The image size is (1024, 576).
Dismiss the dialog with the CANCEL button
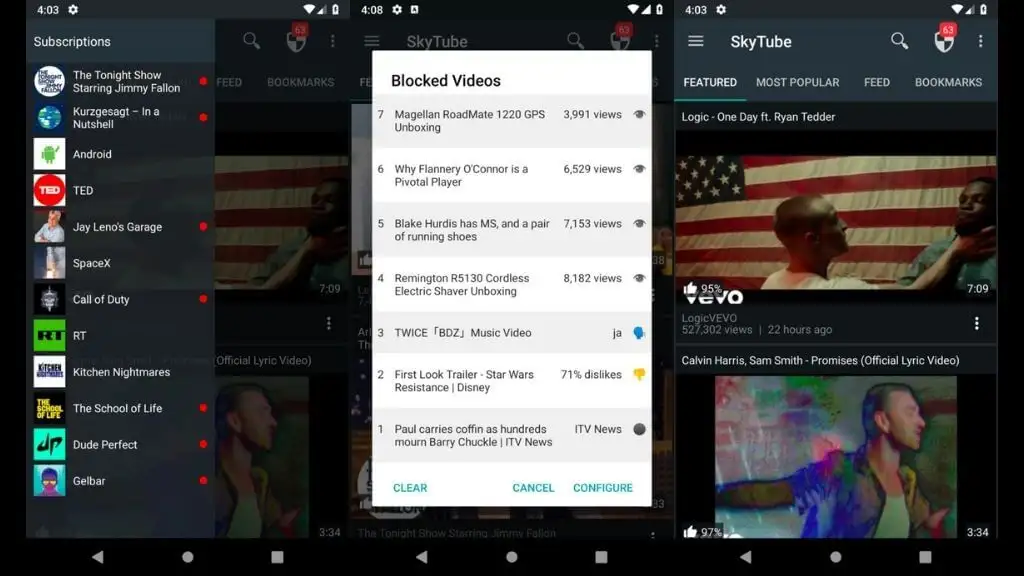pos(533,488)
